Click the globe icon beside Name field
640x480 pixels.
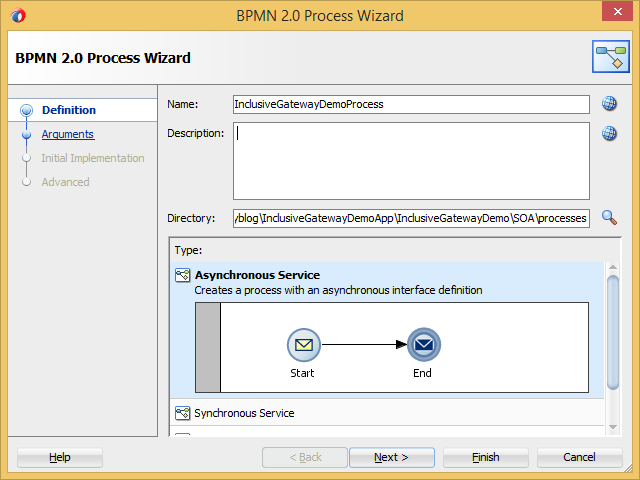click(x=609, y=104)
